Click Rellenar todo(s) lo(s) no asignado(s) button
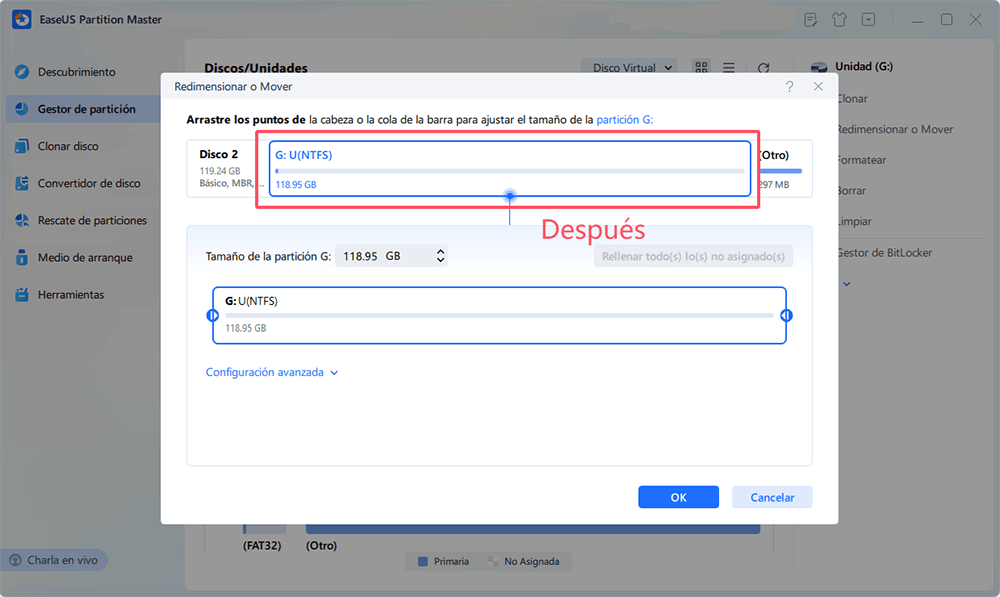This screenshot has height=597, width=1000. click(x=693, y=256)
